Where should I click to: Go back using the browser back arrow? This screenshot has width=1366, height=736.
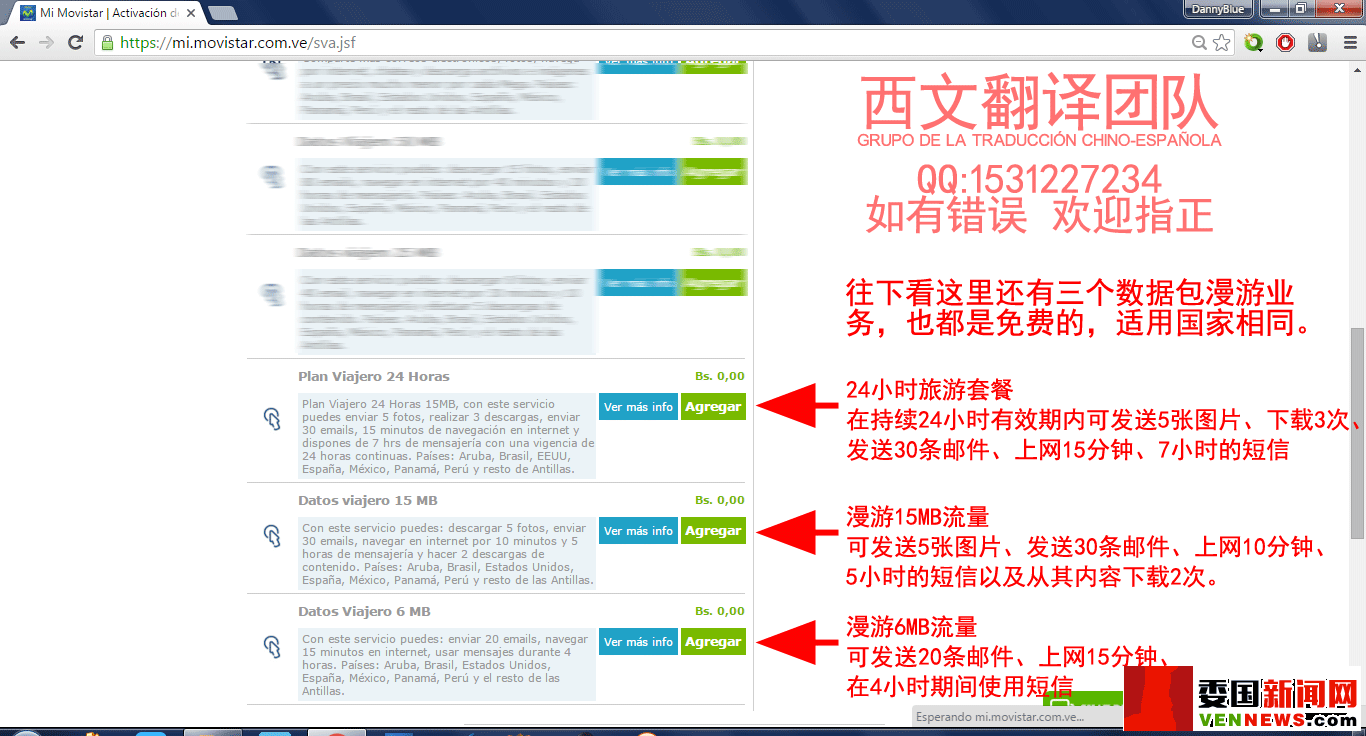[x=17, y=43]
